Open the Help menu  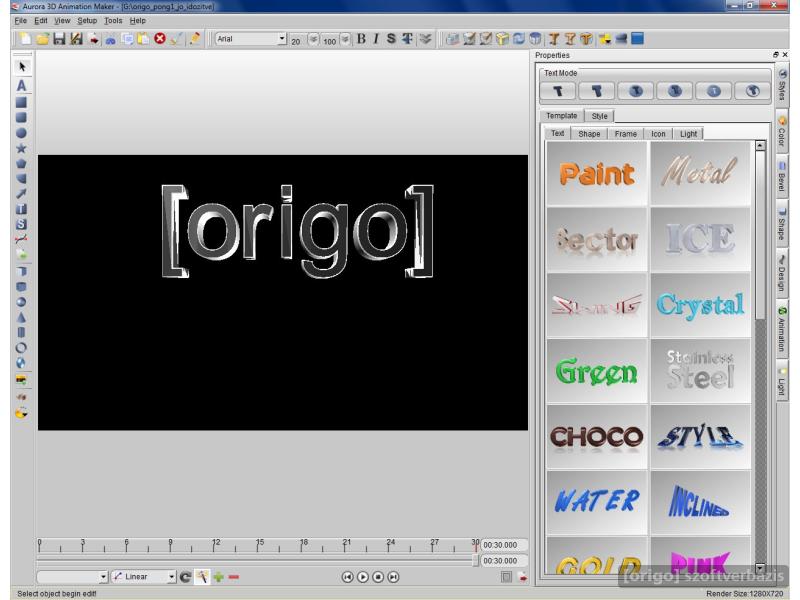[137, 21]
